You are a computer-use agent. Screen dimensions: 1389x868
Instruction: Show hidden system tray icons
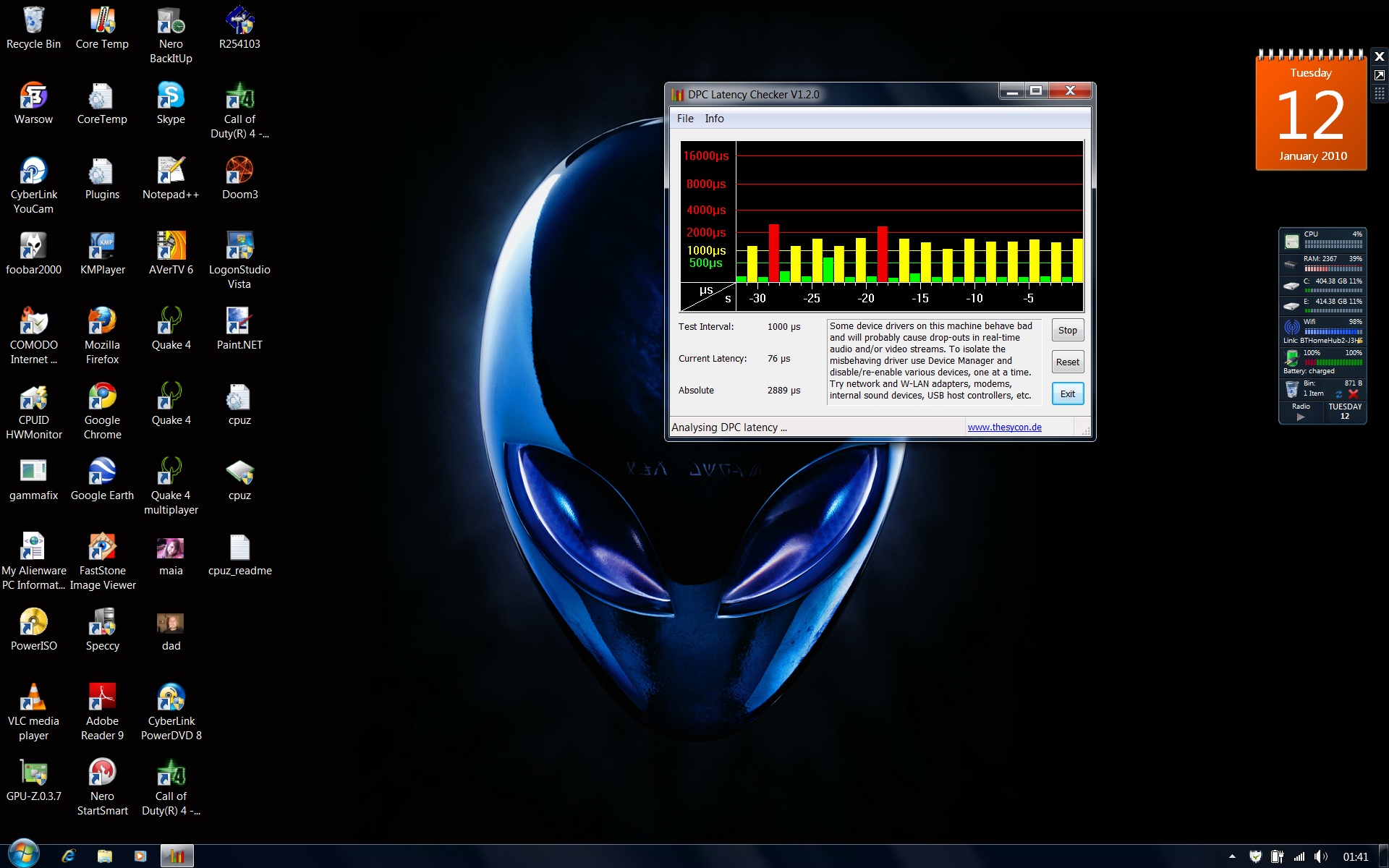(x=1232, y=857)
